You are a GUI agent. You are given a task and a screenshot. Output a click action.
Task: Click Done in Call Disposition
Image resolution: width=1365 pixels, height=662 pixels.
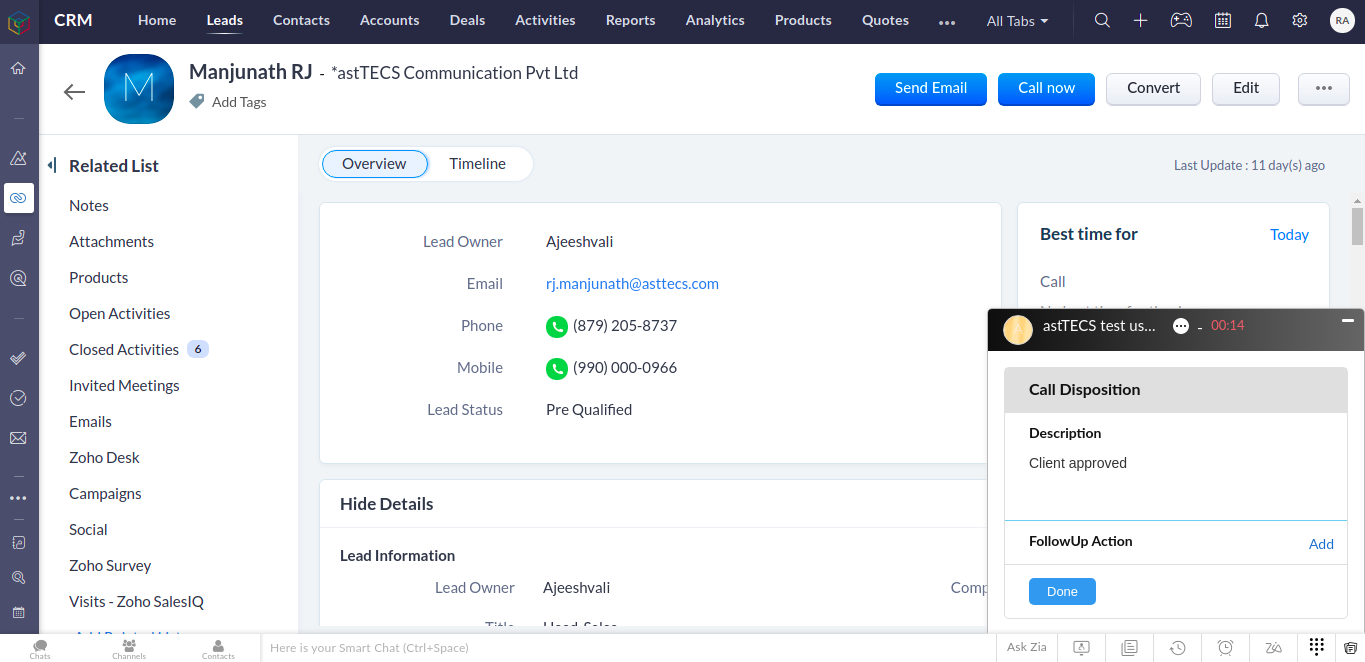pos(1061,592)
